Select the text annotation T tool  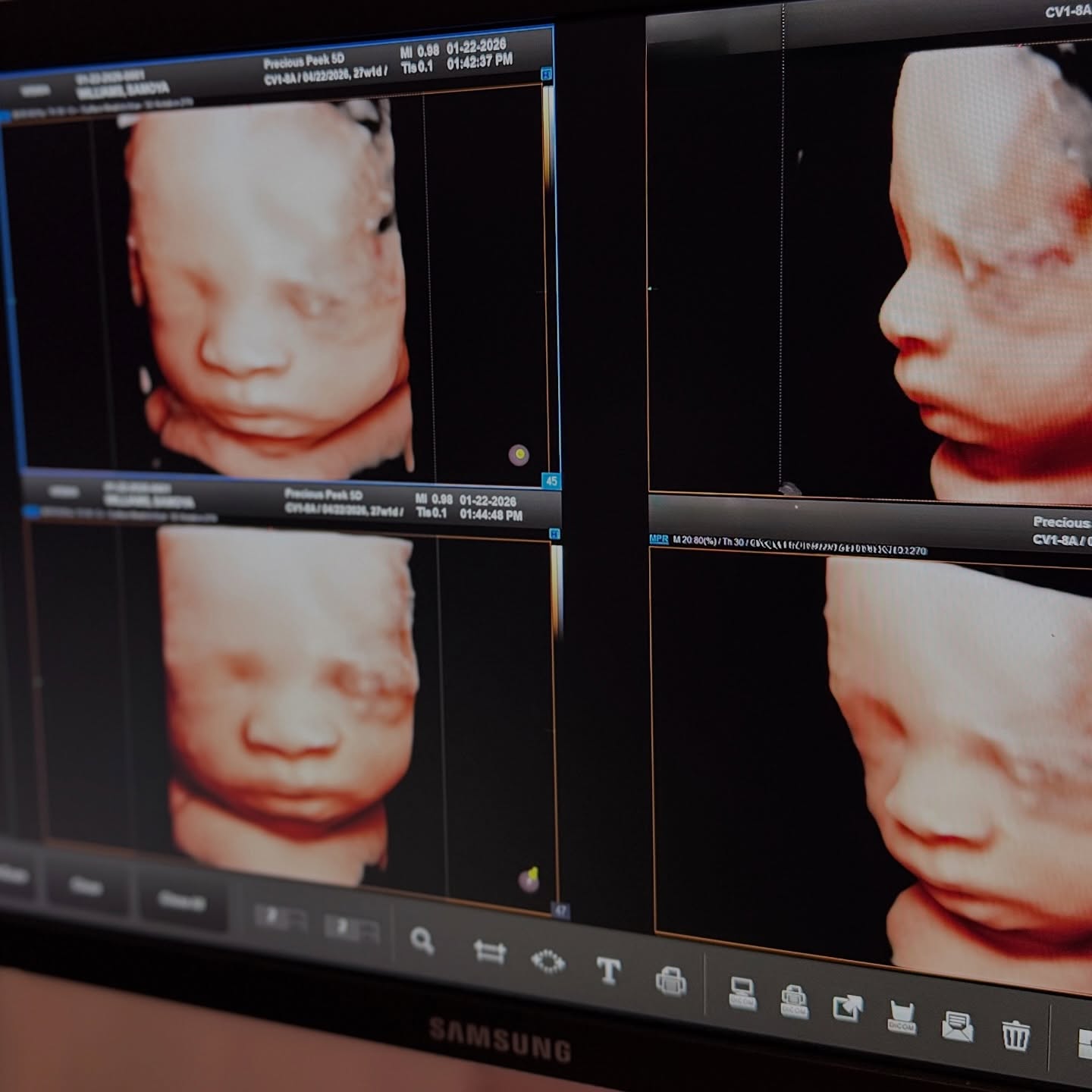608,971
